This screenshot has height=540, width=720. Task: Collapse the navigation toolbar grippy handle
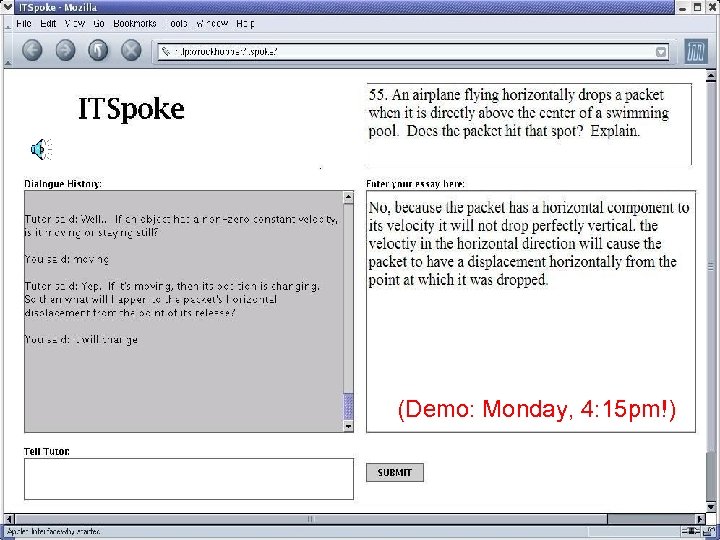pyautogui.click(x=7, y=51)
